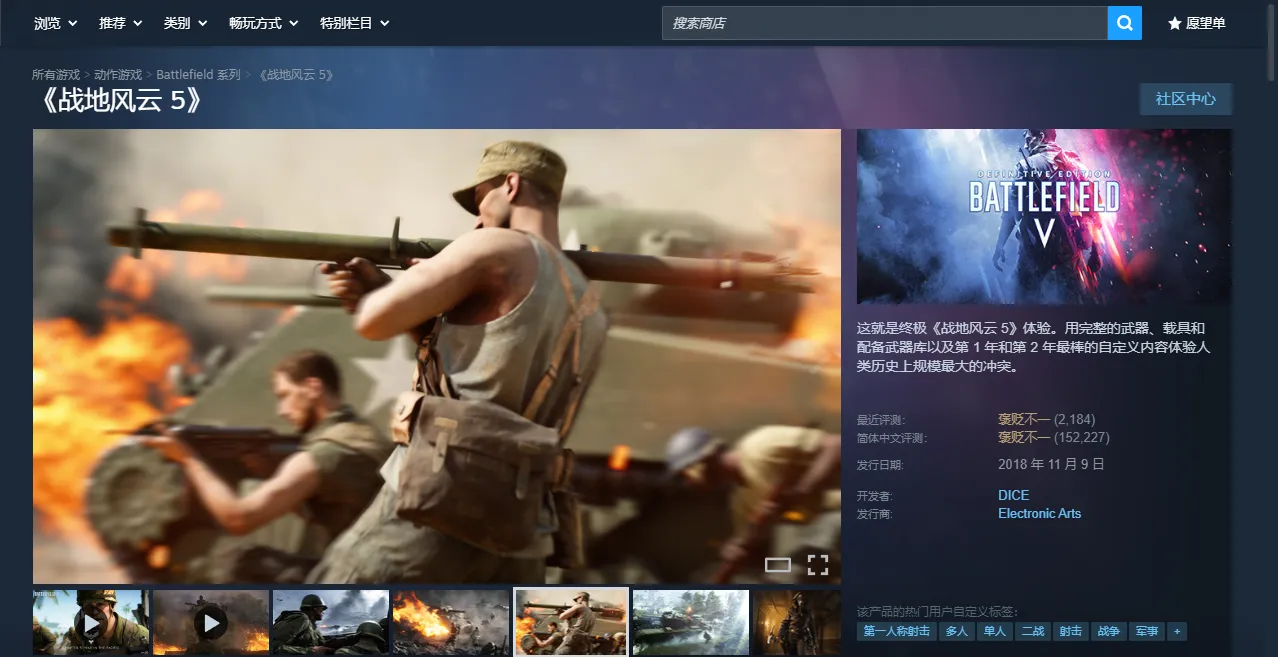
Task: Toggle theater mode rectangle icon
Action: [777, 565]
